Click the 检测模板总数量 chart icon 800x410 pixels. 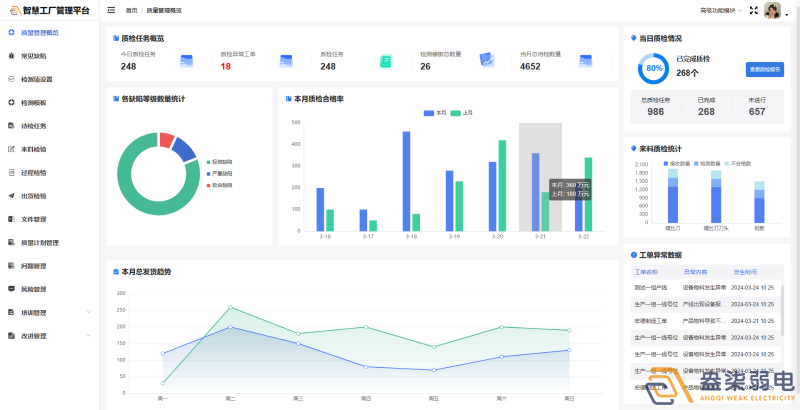(487, 60)
